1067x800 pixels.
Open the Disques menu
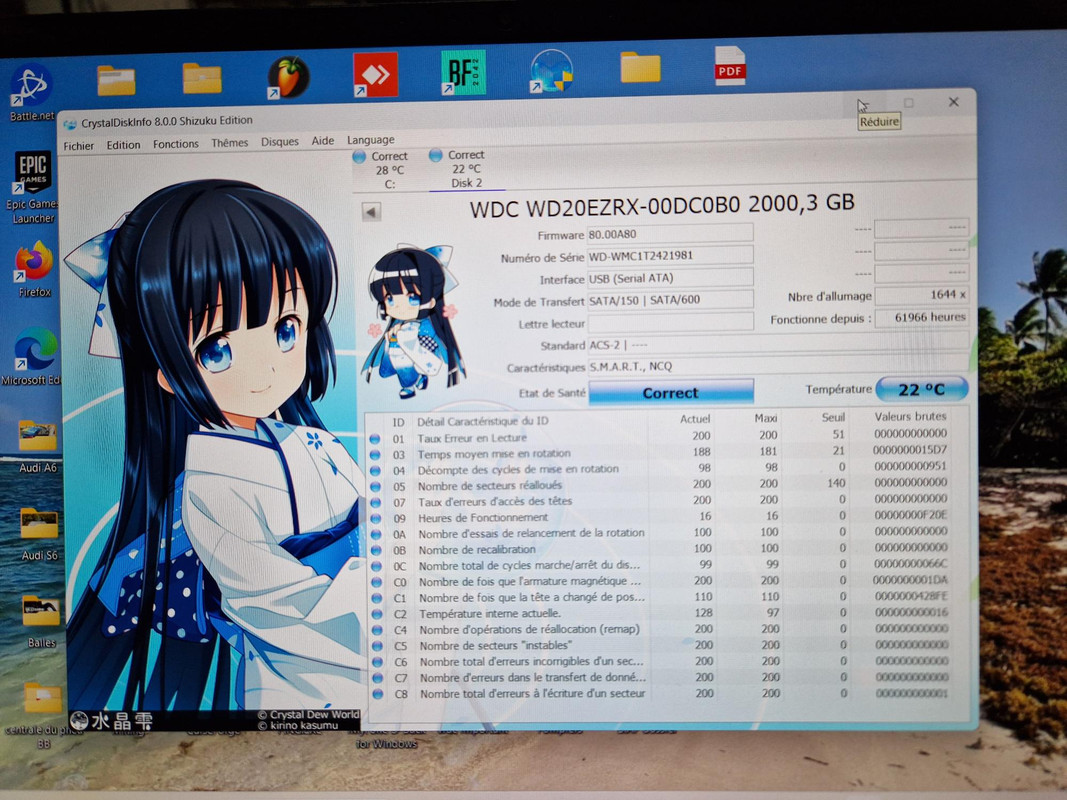(280, 141)
